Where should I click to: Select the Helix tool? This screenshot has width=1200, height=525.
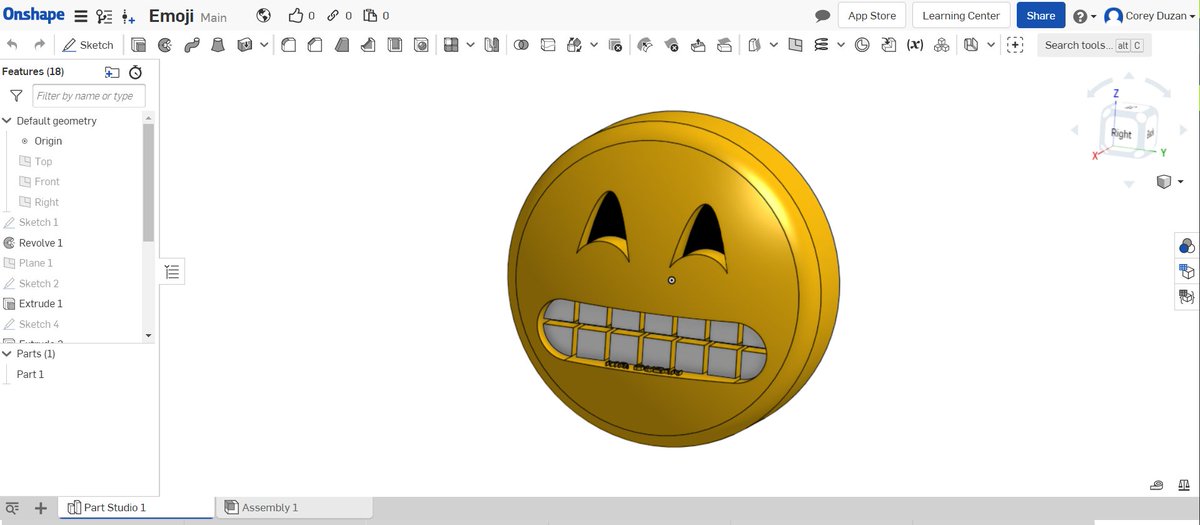pyautogui.click(x=821, y=45)
